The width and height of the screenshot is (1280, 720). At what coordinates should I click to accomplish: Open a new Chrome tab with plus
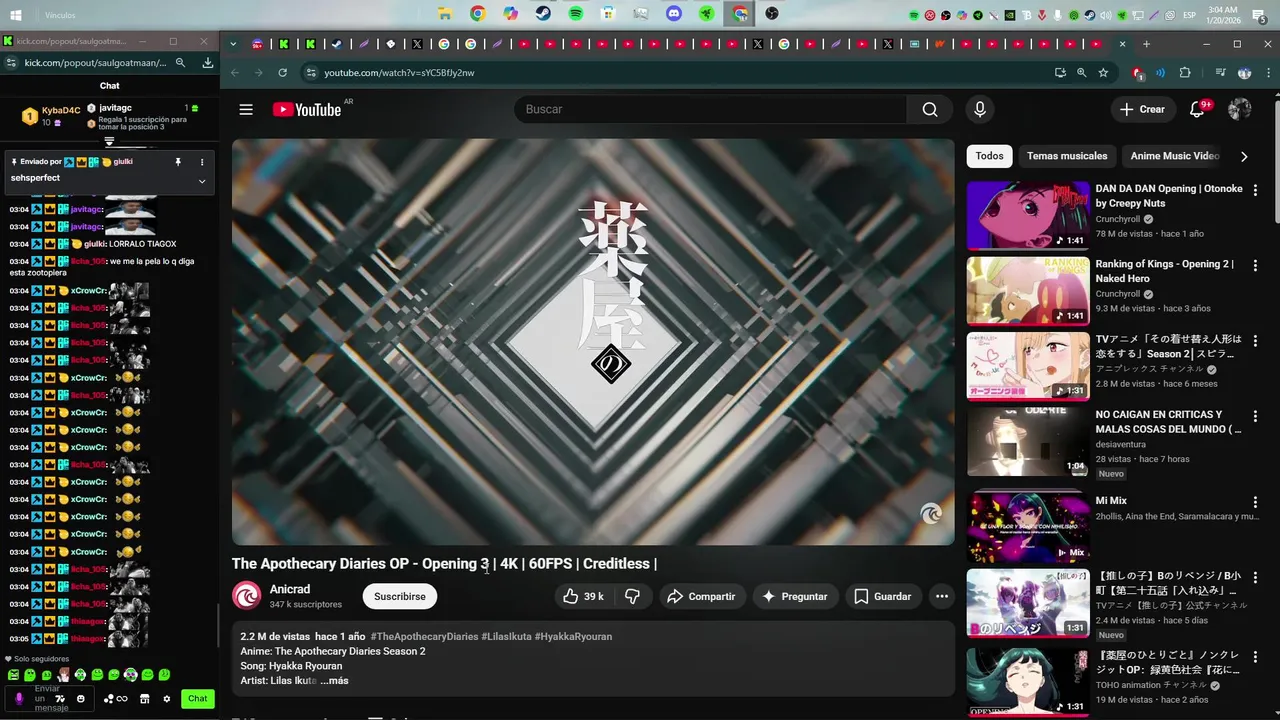pos(1146,44)
